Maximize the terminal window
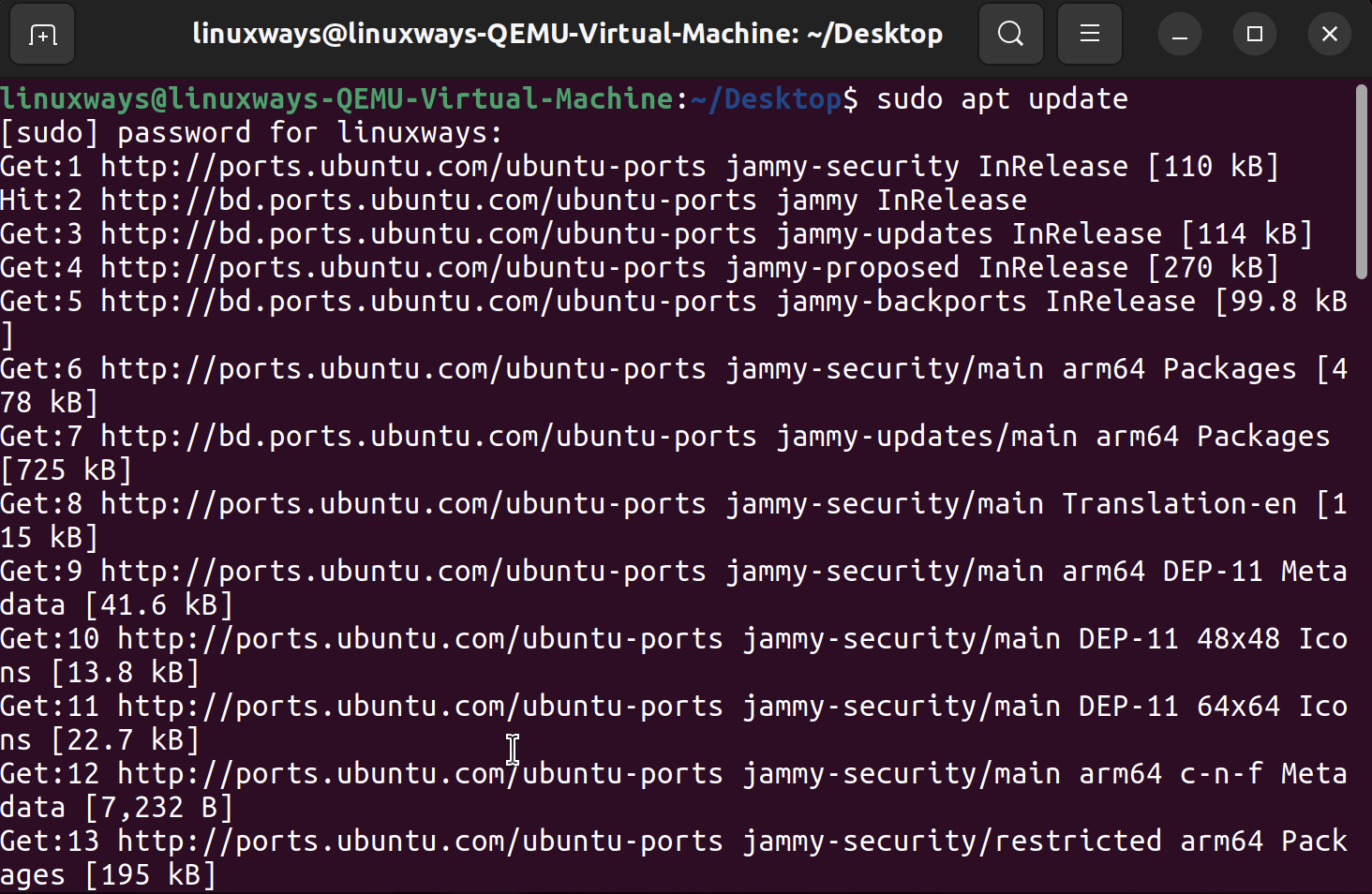 1254,34
